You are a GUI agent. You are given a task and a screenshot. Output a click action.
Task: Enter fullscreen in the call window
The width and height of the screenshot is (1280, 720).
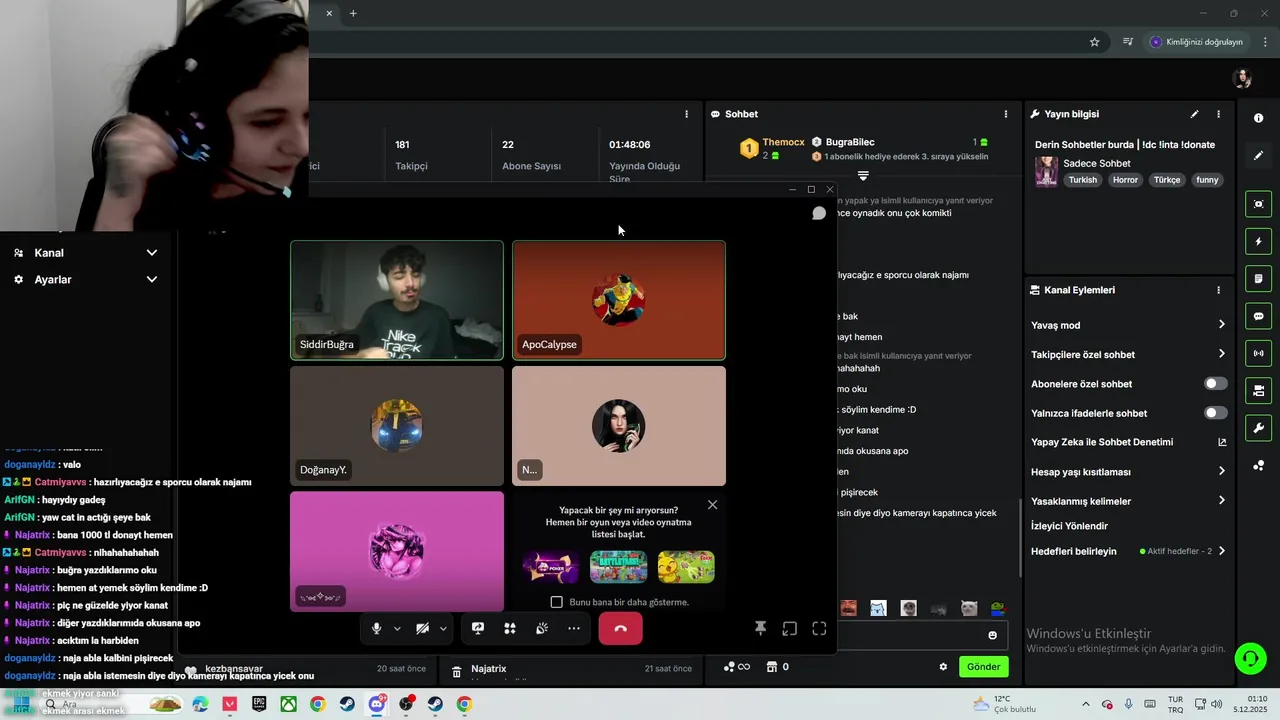[819, 629]
